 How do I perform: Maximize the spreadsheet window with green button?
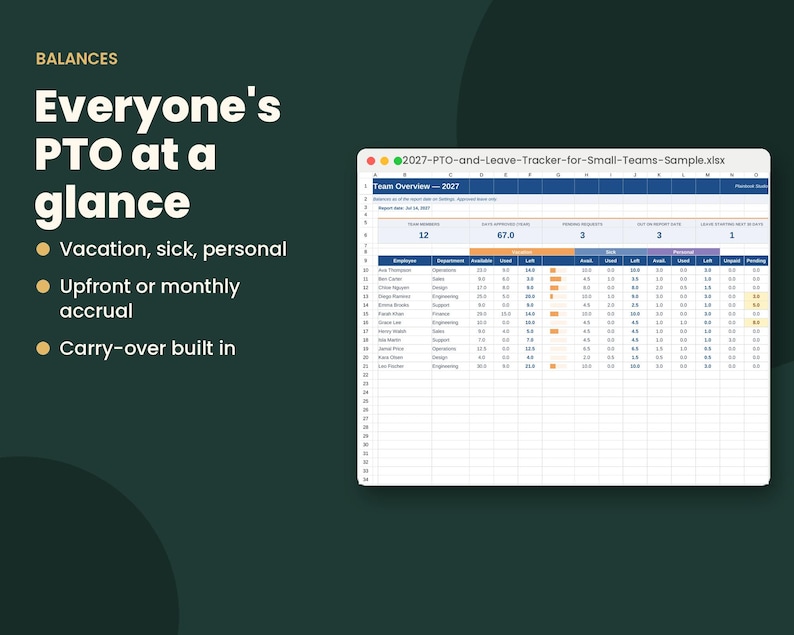click(398, 161)
